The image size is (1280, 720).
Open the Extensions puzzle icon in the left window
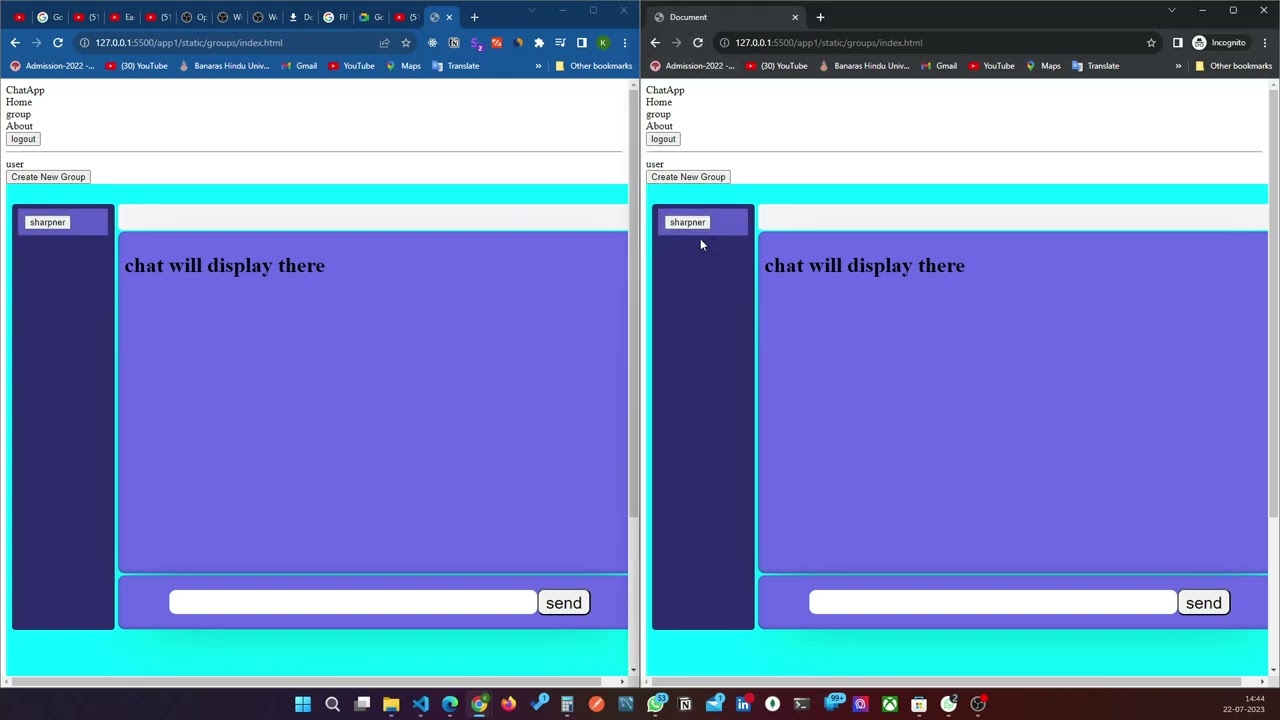(x=539, y=43)
